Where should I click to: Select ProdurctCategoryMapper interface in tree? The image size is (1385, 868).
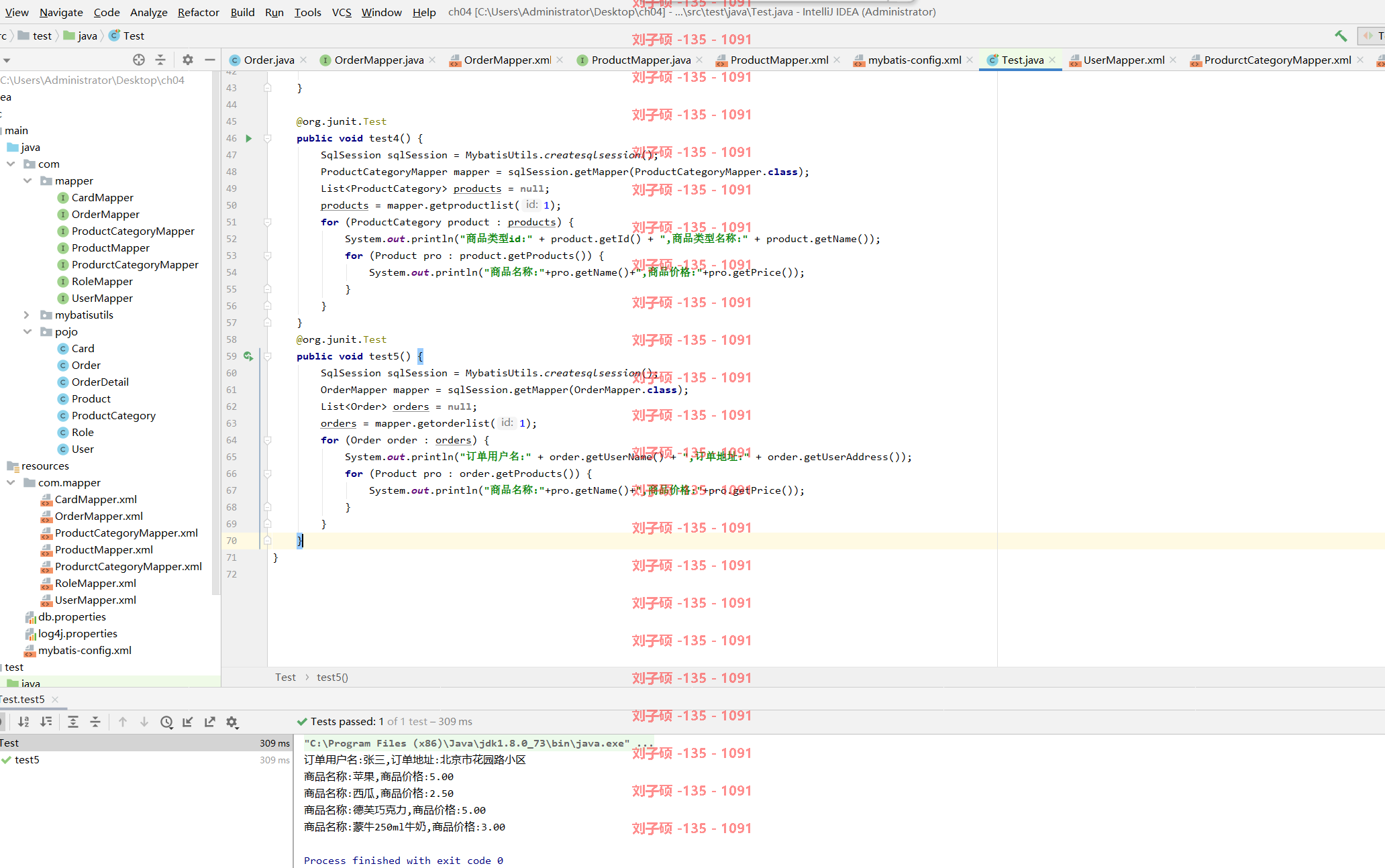click(x=135, y=264)
